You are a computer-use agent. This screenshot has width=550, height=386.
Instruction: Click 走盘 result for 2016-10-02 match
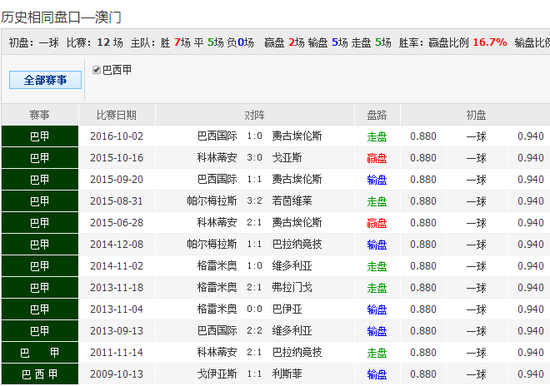pyautogui.click(x=377, y=137)
